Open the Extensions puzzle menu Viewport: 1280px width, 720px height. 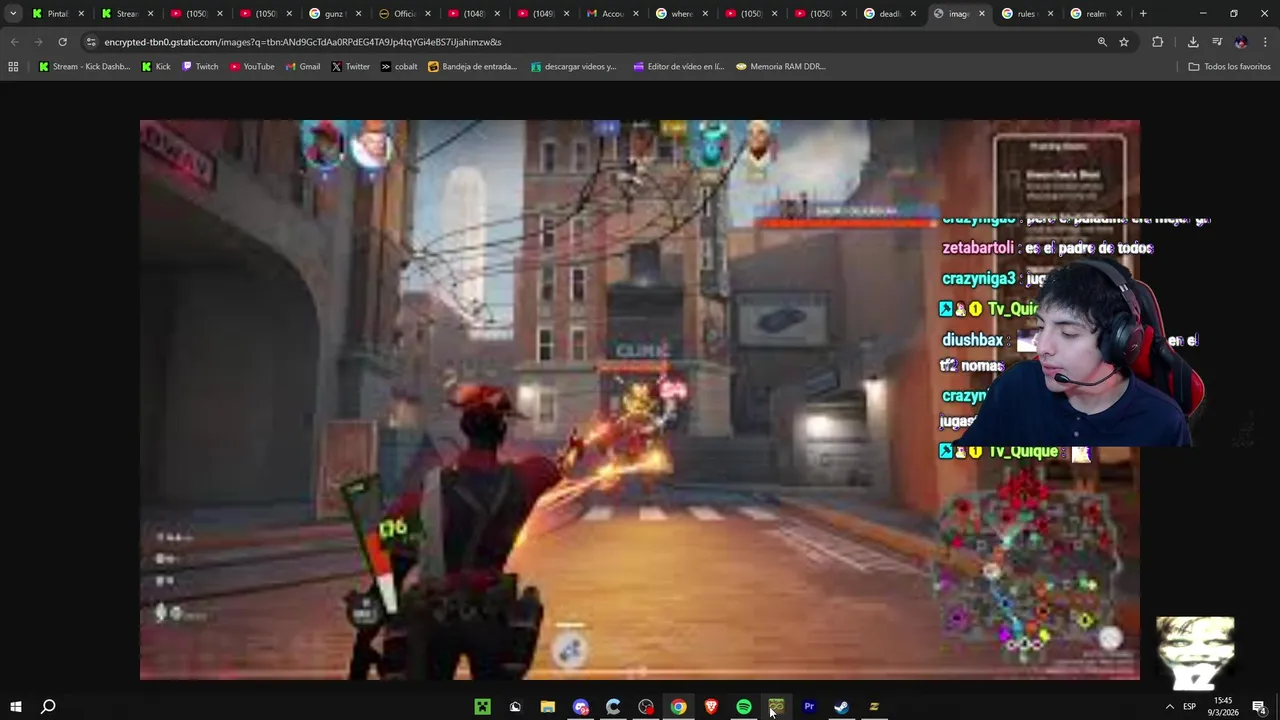pos(1158,42)
